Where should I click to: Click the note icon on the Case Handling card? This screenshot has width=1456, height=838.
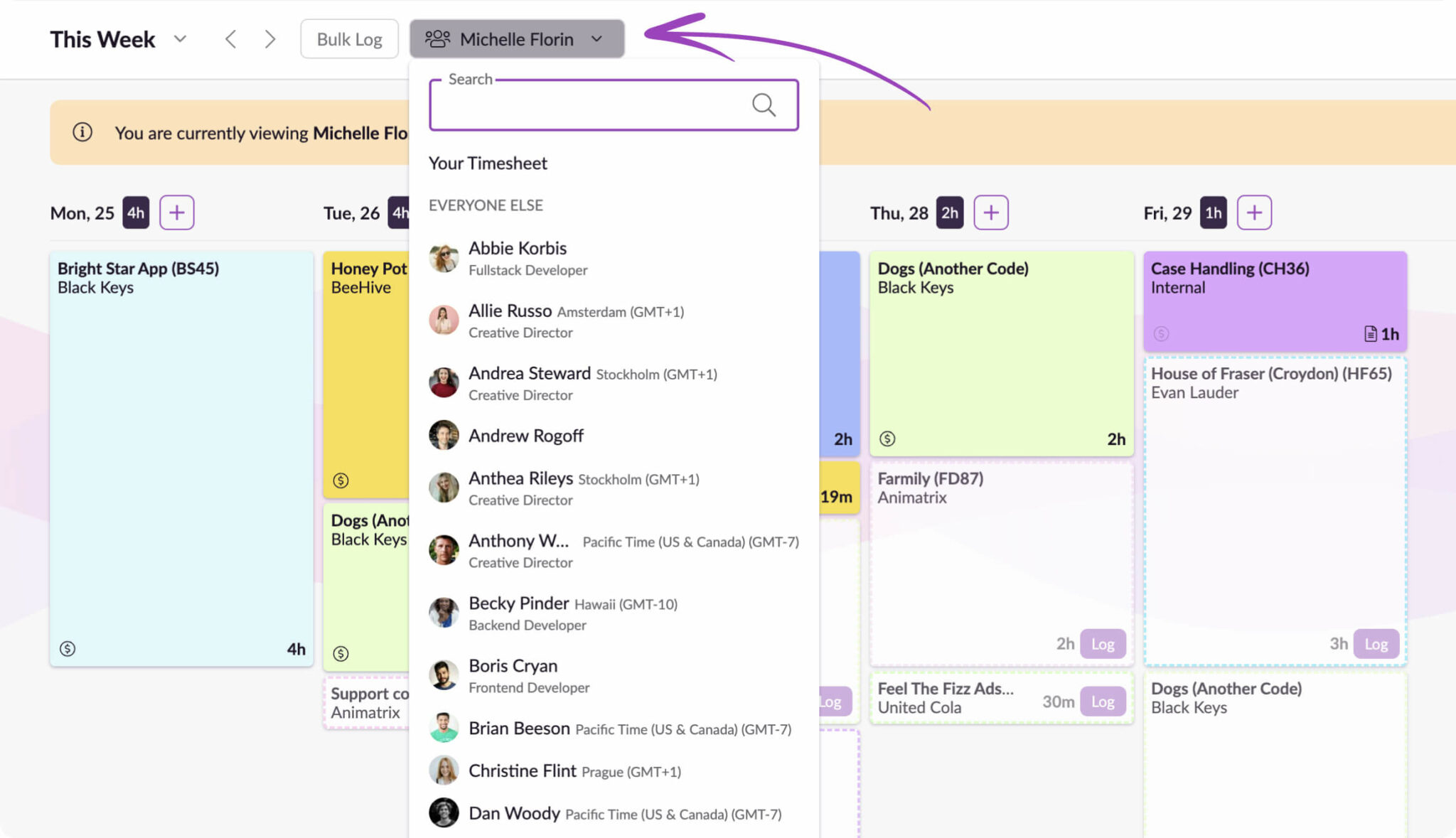point(1369,333)
